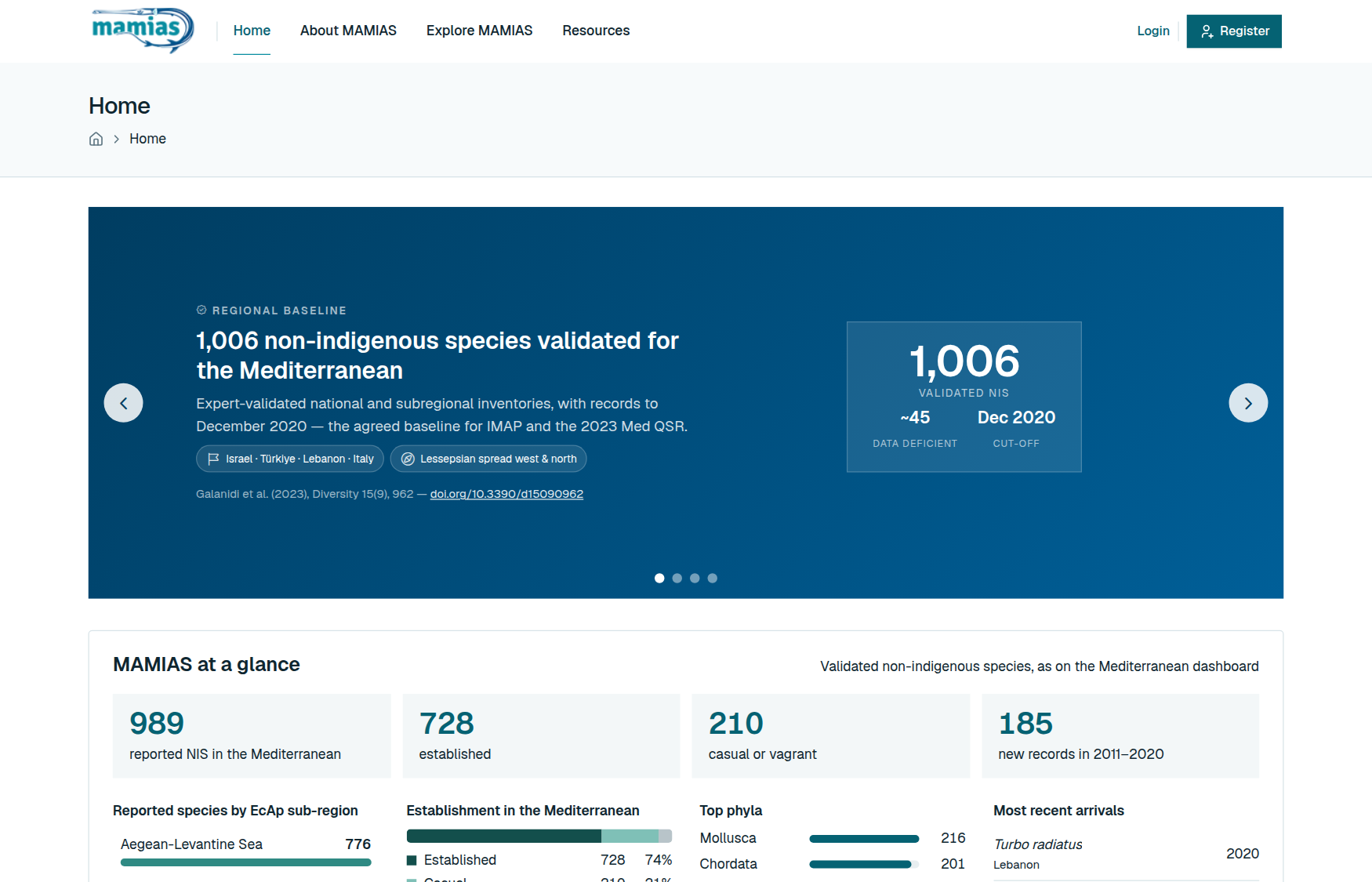Click the Regional Baseline badge icon
This screenshot has width=1372, height=882.
[201, 310]
